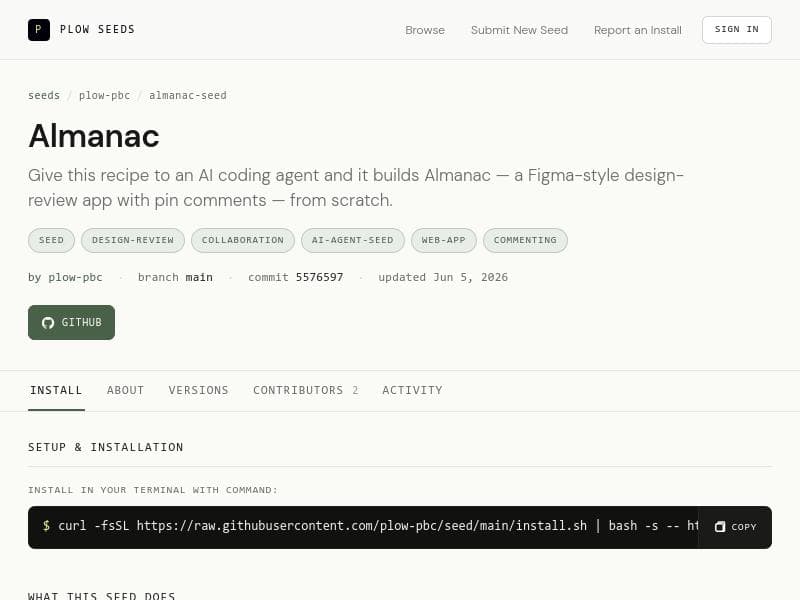Click commit hash 5576597
Image resolution: width=800 pixels, height=600 pixels.
click(x=319, y=278)
